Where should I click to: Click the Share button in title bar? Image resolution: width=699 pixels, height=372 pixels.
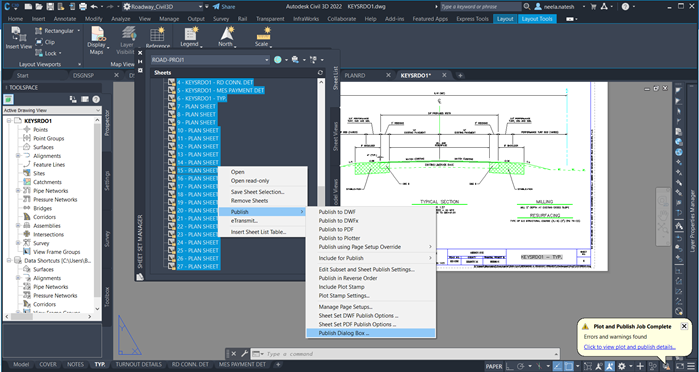tap(224, 7)
